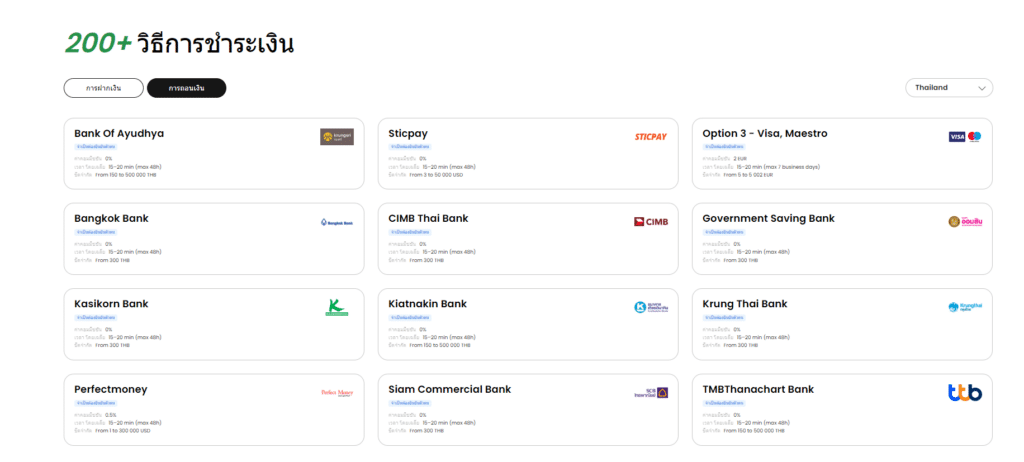1024x462 pixels.
Task: Select the TMBThanachart Bank title
Action: pyautogui.click(x=758, y=389)
